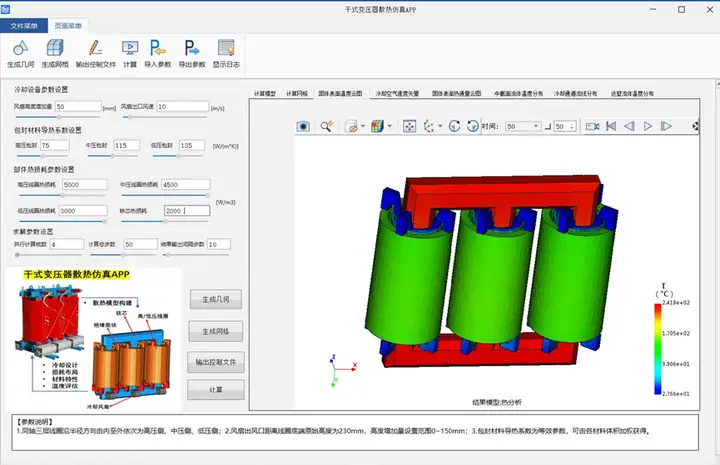This screenshot has width=720, height=465.
Task: Click the 生成几何 button beside the illustration
Action: pos(216,299)
